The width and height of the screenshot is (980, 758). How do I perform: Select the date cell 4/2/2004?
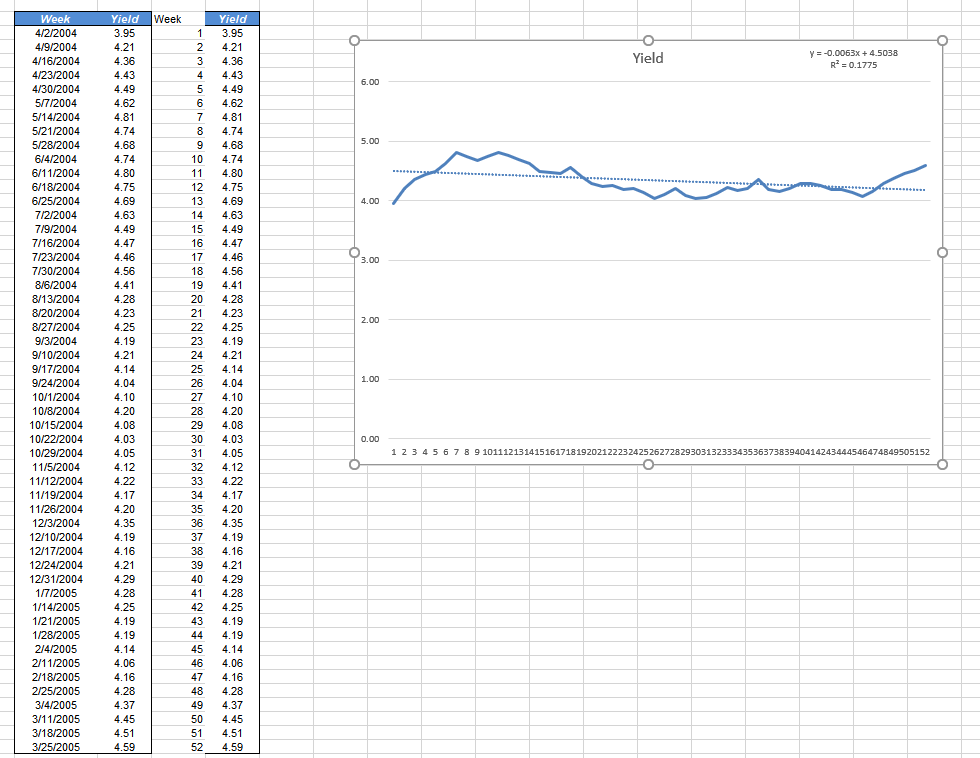point(56,33)
